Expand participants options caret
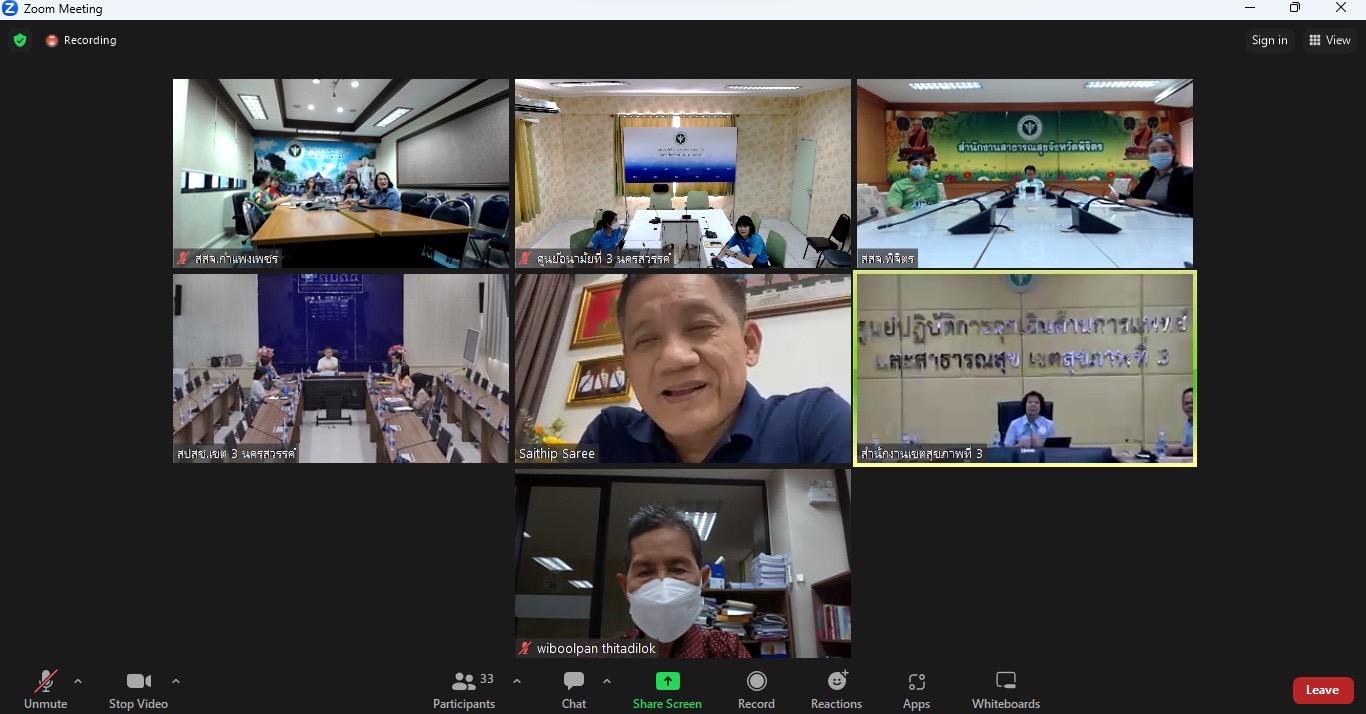The width and height of the screenshot is (1366, 714). click(x=517, y=681)
